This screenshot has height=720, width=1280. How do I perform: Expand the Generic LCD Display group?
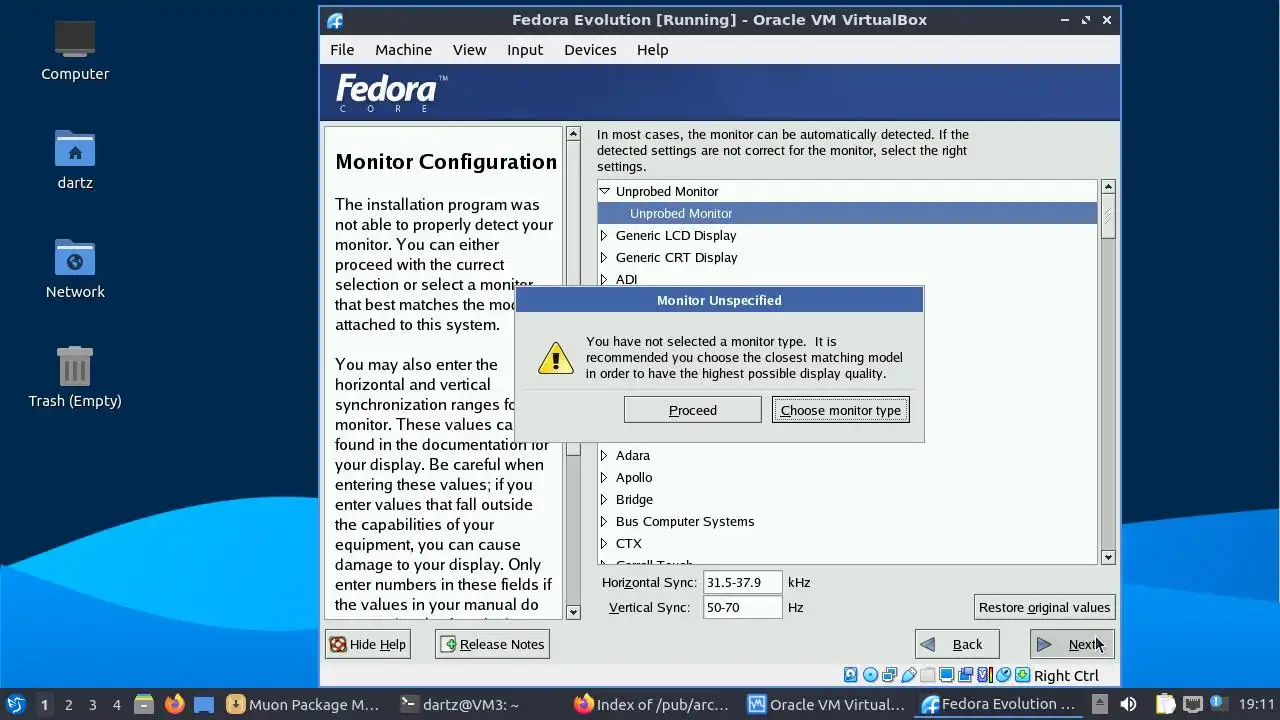[x=604, y=235]
